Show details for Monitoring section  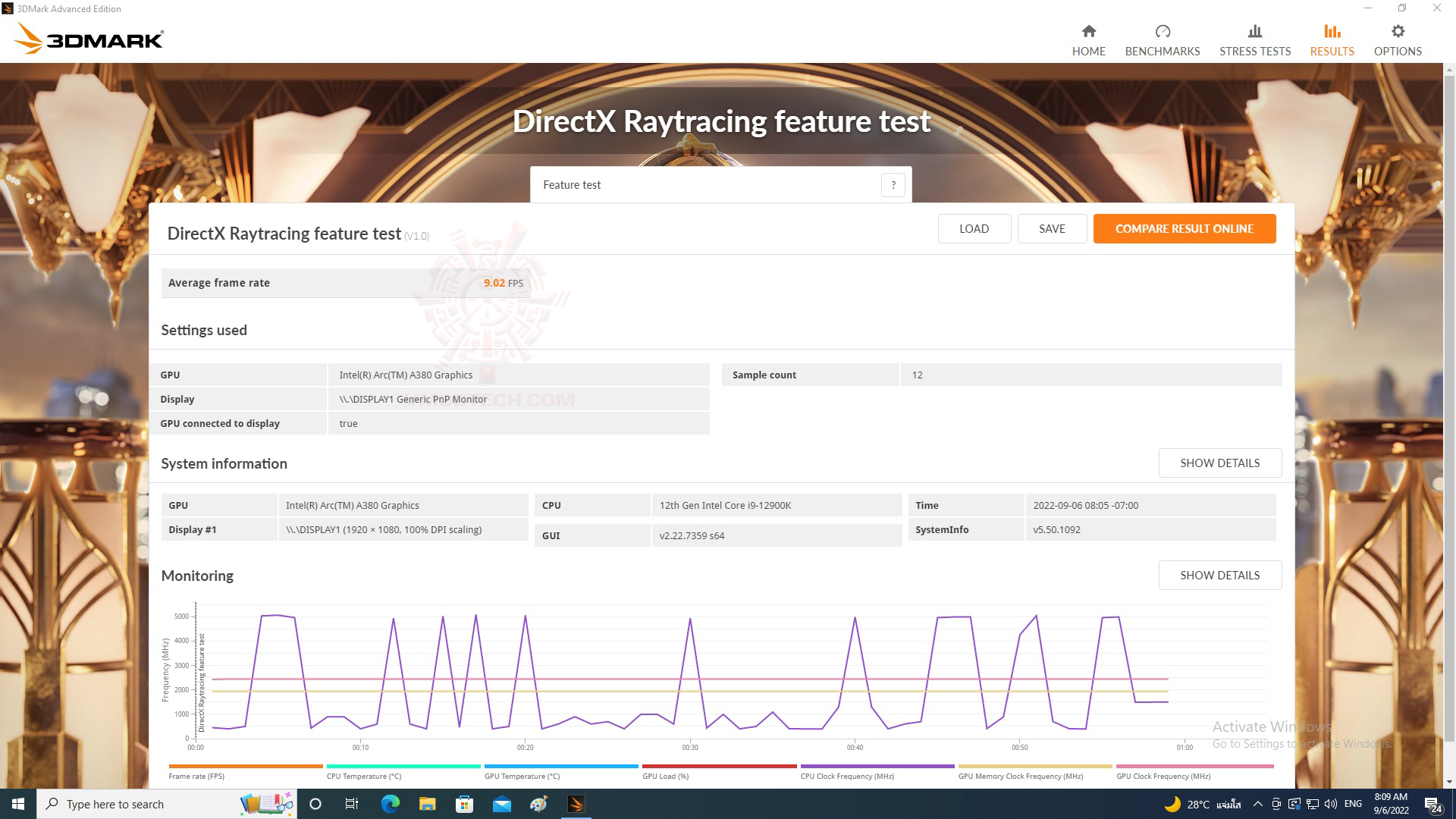pyautogui.click(x=1219, y=575)
